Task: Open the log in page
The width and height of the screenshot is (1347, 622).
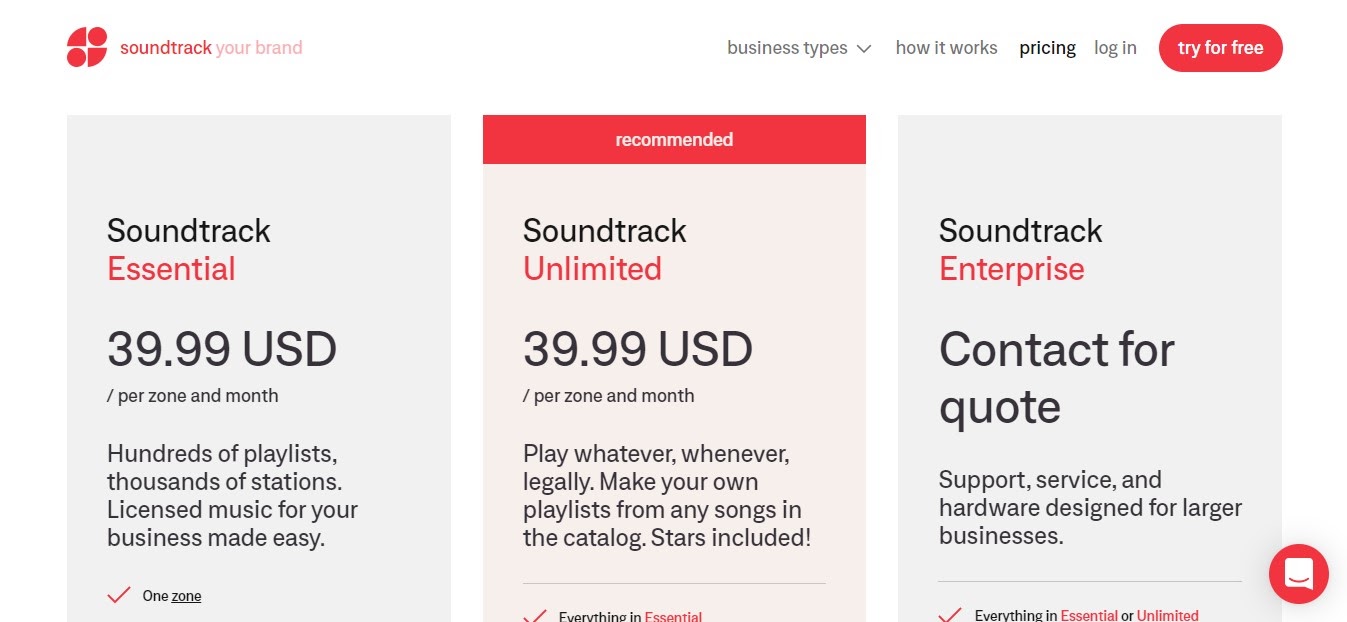Action: [x=1115, y=48]
